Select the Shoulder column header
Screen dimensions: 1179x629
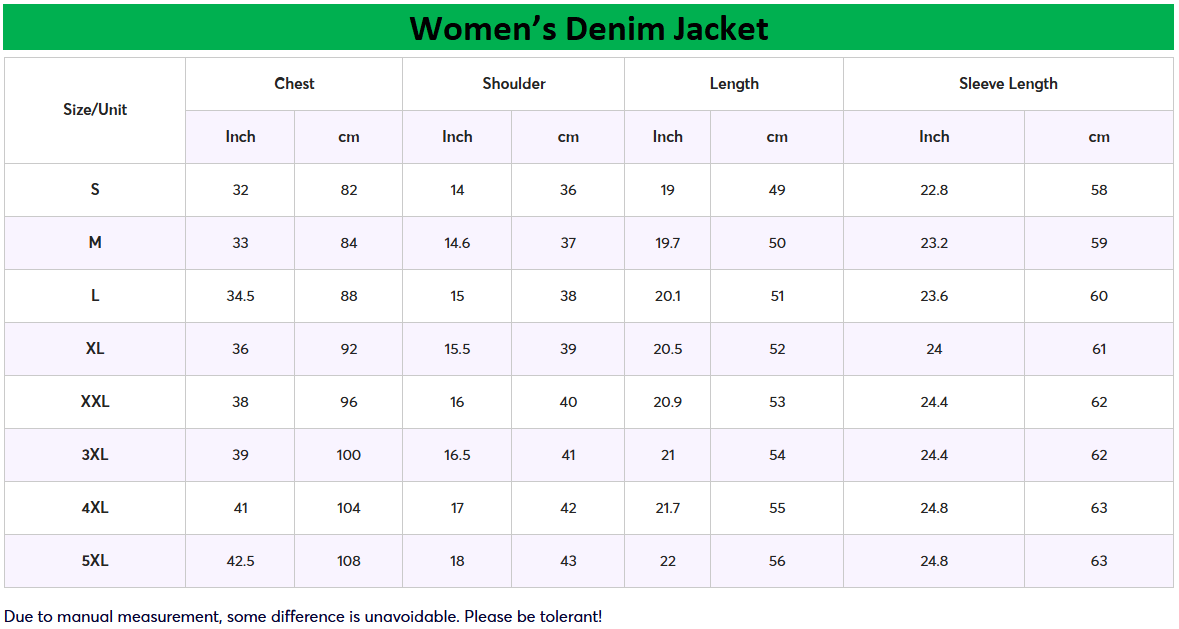[514, 84]
